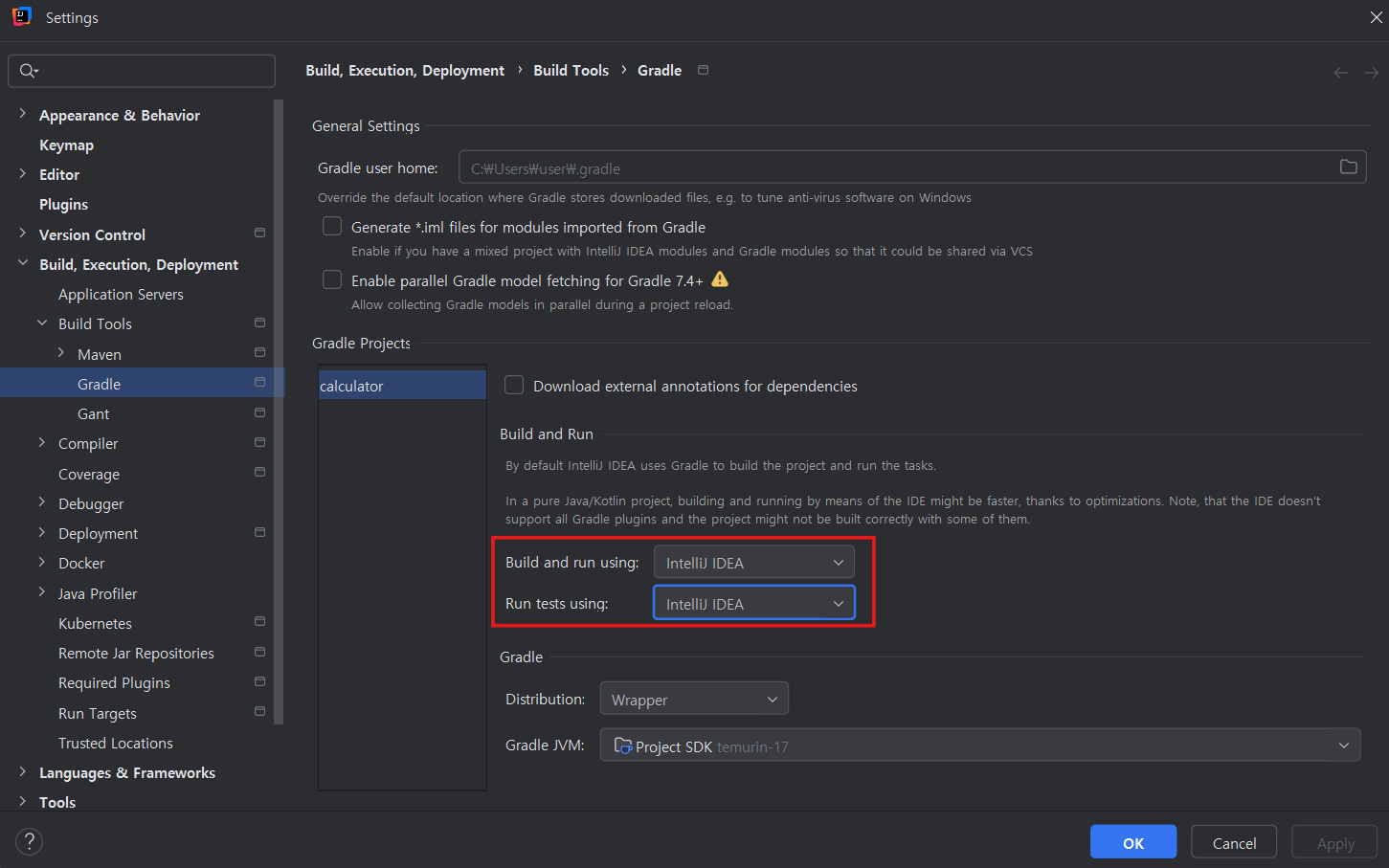Expand the Version Control section
This screenshot has width=1389, height=868.
(22, 234)
